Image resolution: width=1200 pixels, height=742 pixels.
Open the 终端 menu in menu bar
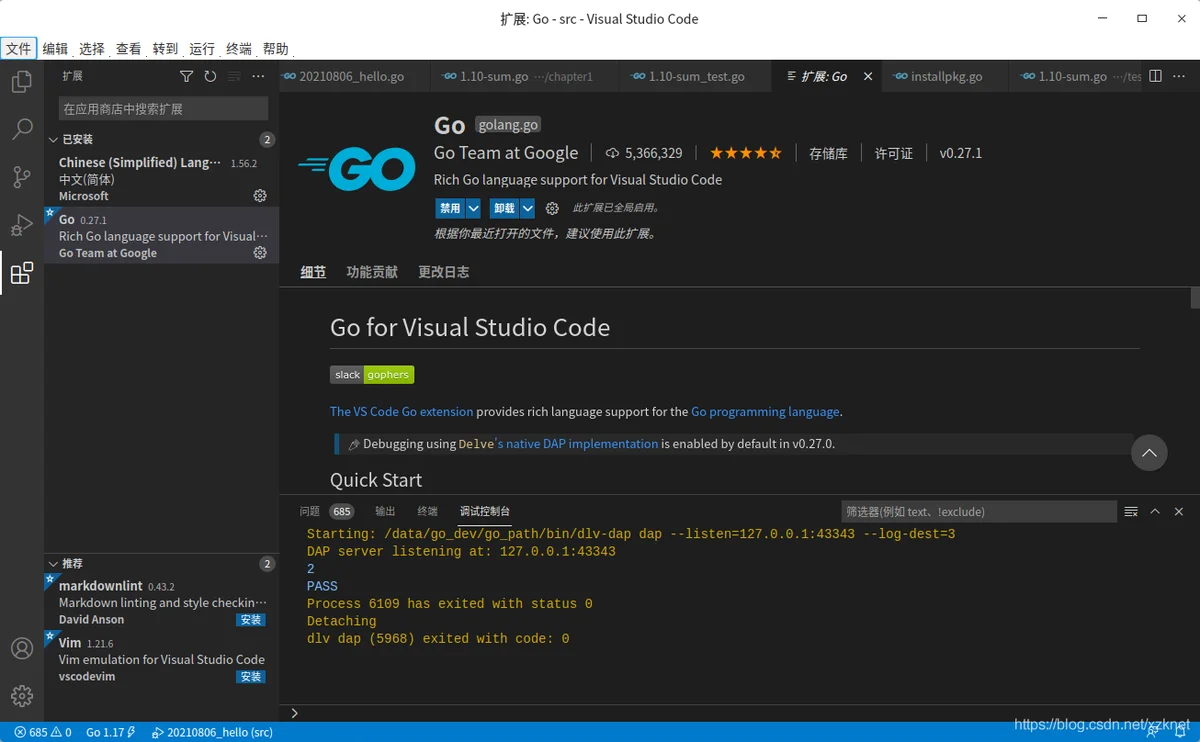pos(239,49)
